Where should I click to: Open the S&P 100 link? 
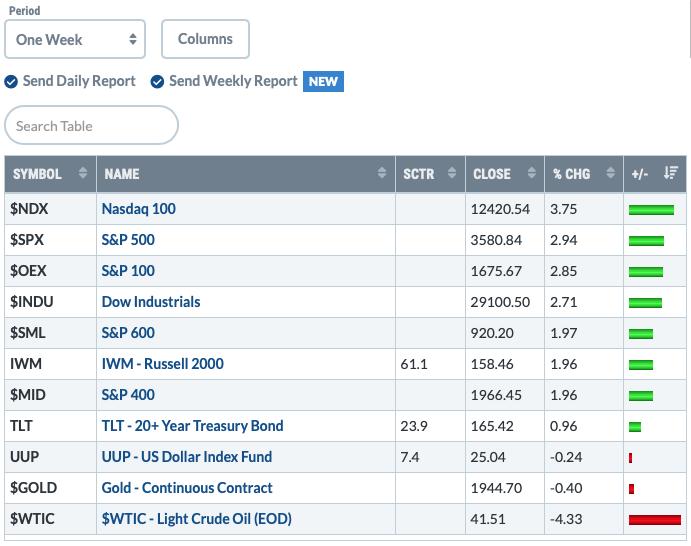[128, 271]
